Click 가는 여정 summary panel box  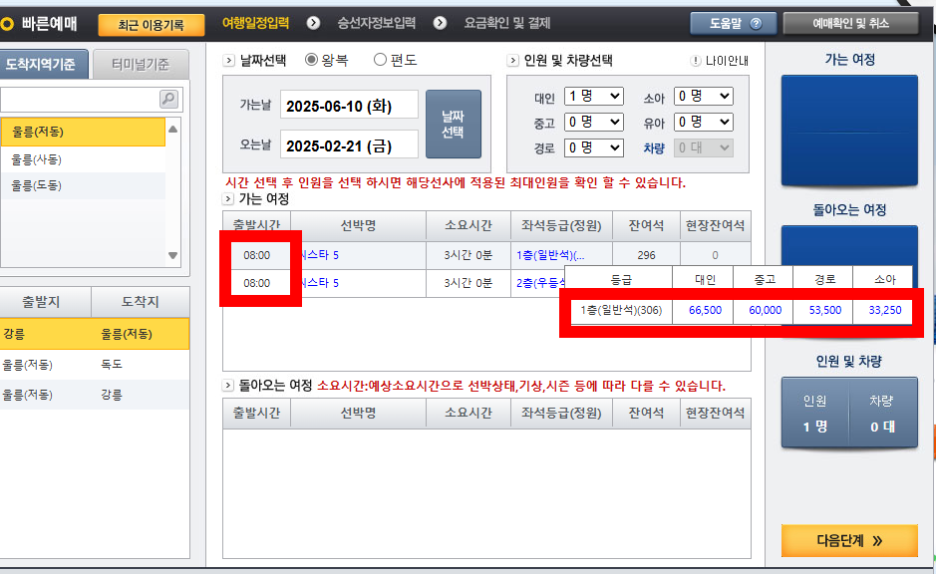pyautogui.click(x=849, y=131)
